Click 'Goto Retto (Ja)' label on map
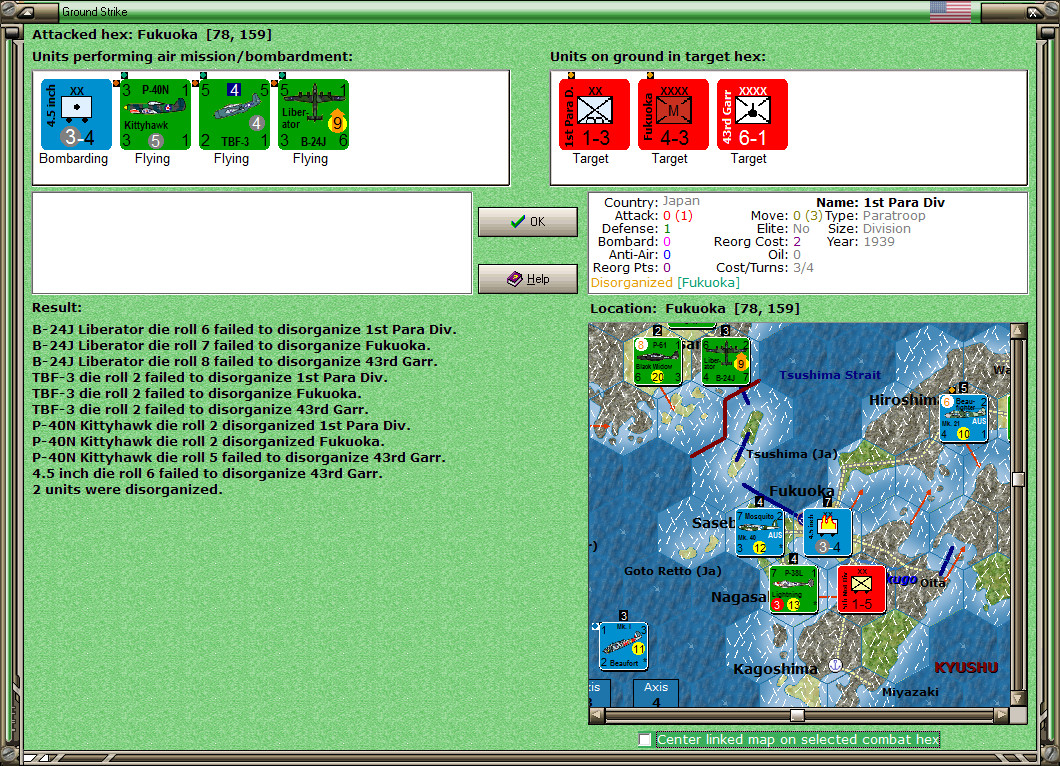Viewport: 1060px width, 766px height. click(673, 571)
